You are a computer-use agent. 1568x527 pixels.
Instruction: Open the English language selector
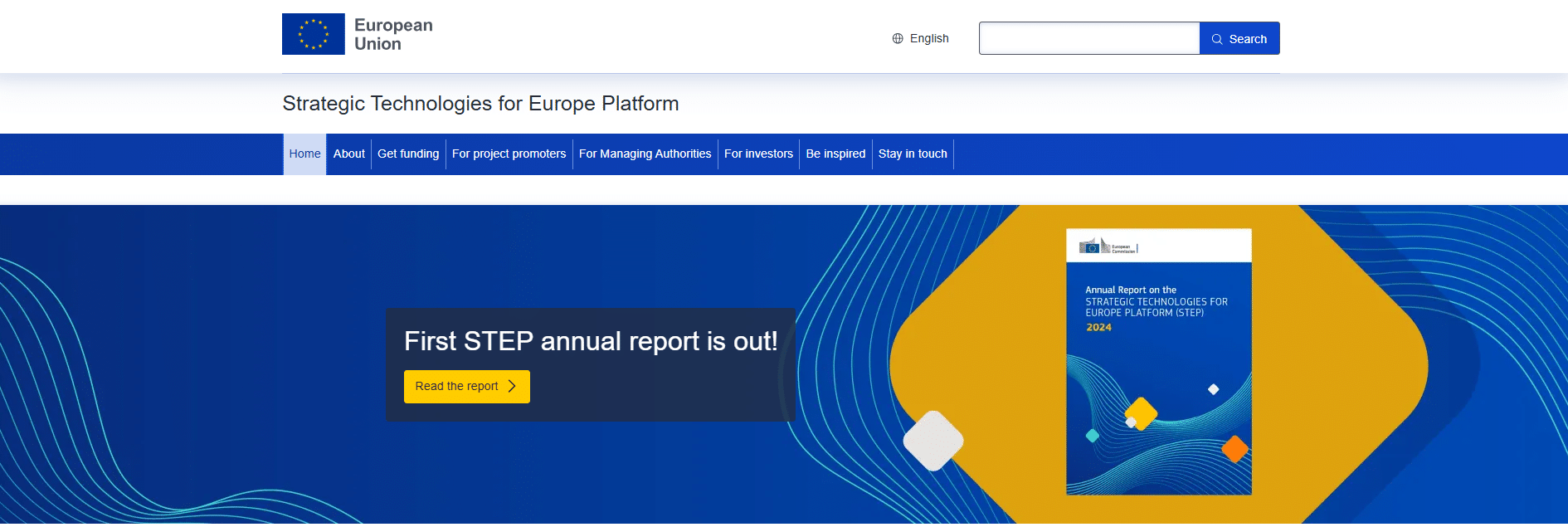(x=921, y=38)
